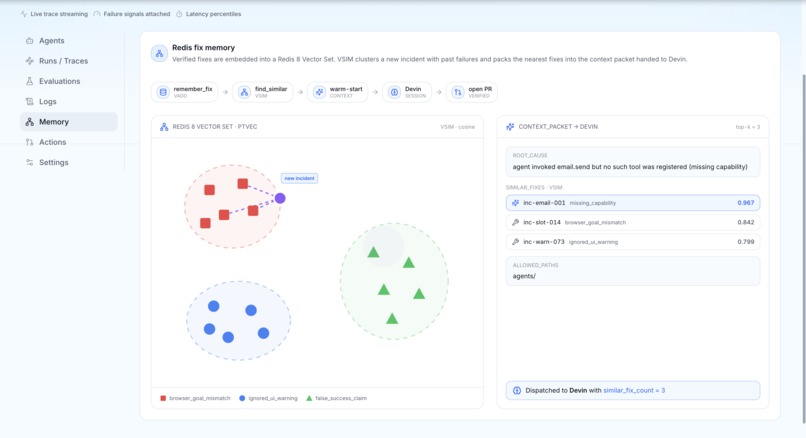Select the remember_fix pipeline step
The height and width of the screenshot is (438, 806).
point(185,92)
